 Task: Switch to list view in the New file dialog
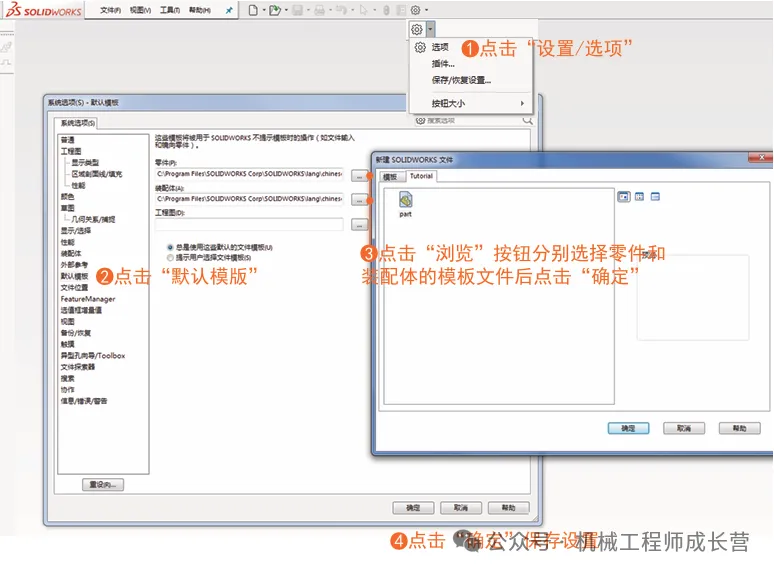(639, 197)
